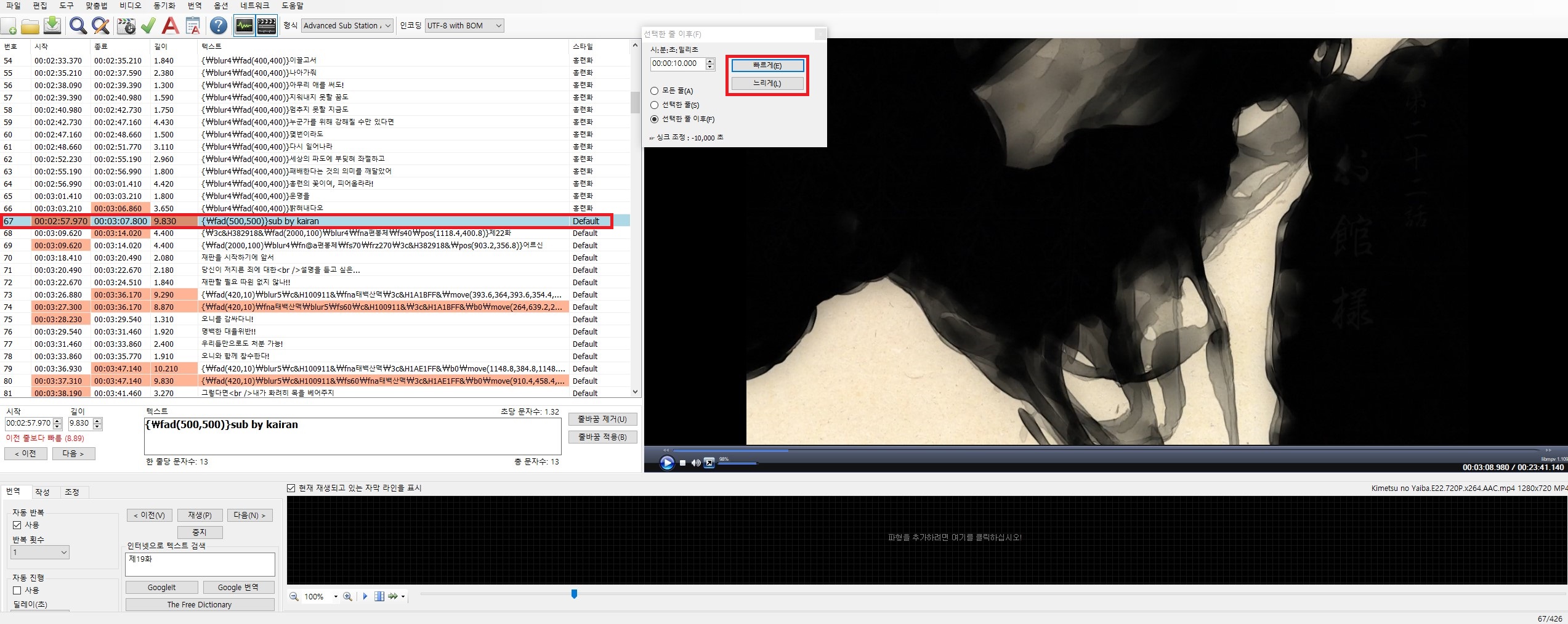Play the video with the round play button
The image size is (1568, 624).
tap(667, 463)
